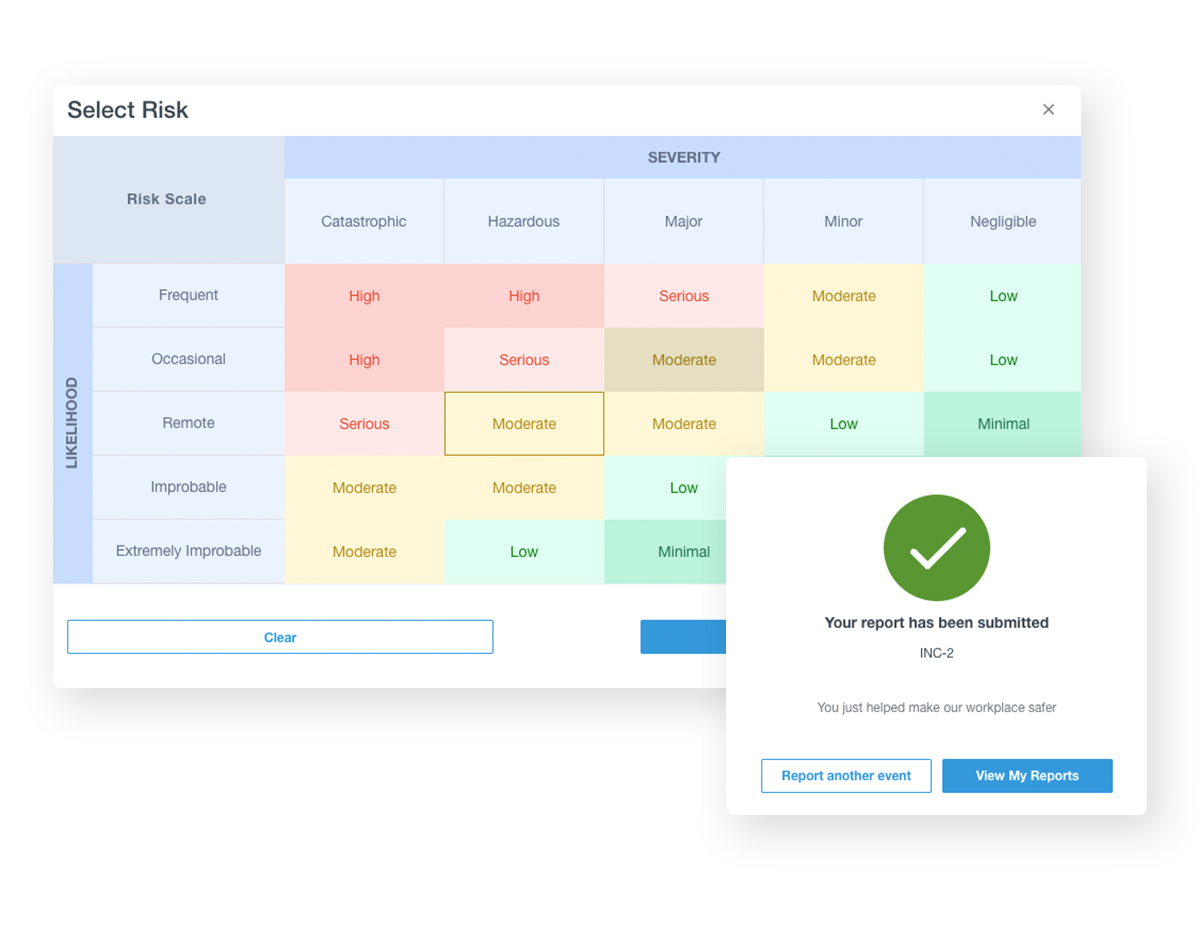This screenshot has height=928, width=1200.
Task: Choose Serious risk for Remote Catastrophic
Action: [x=364, y=424]
